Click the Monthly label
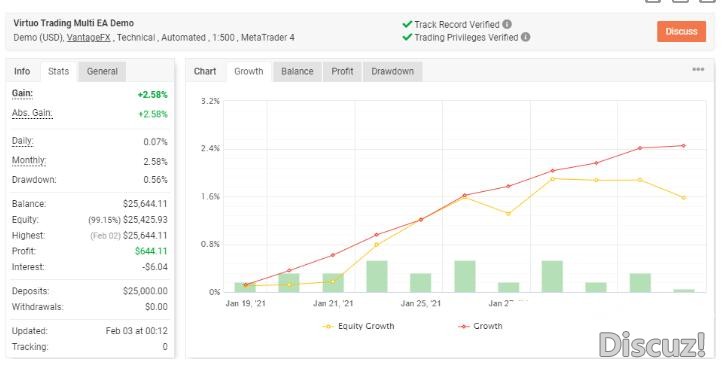Viewport: 722px width, 369px height. coord(29,161)
